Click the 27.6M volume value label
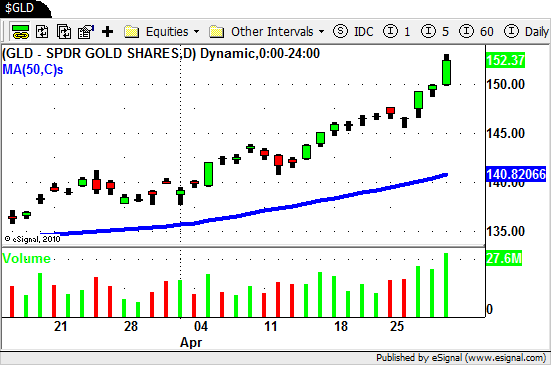551x365 pixels. [x=504, y=258]
